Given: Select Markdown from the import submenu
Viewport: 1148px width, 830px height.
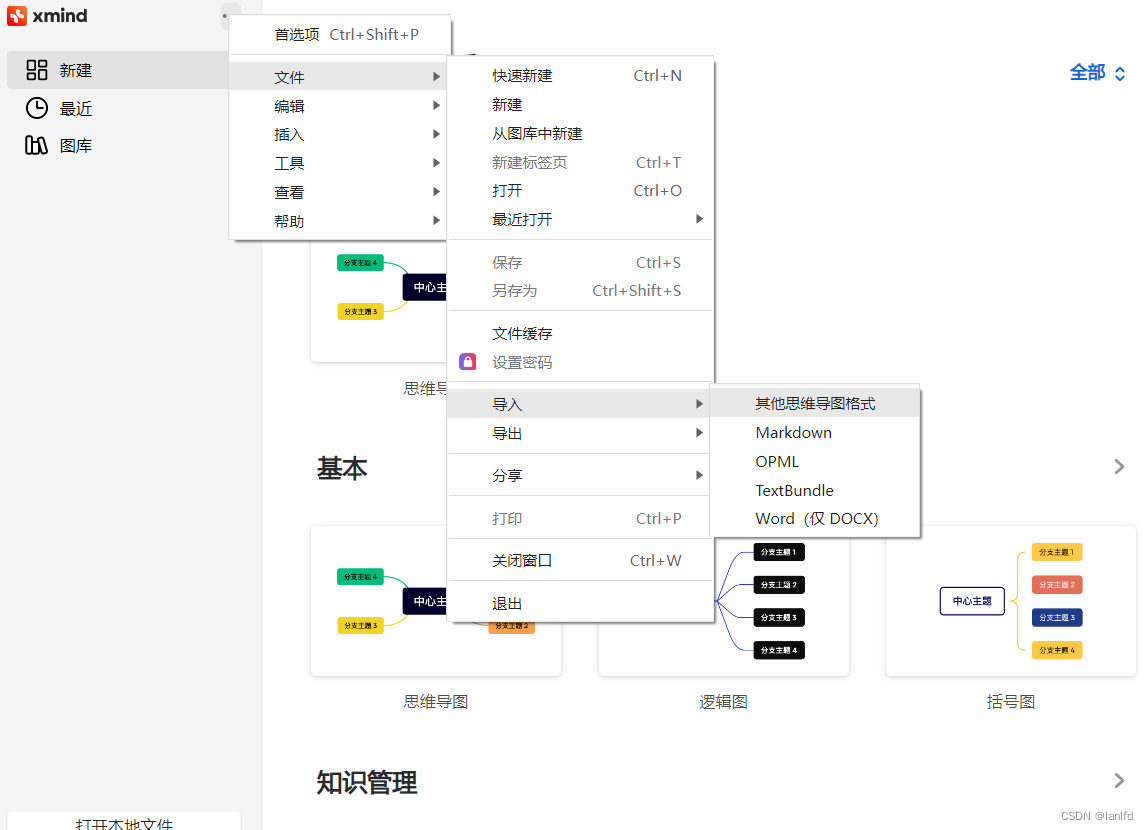Looking at the screenshot, I should tap(793, 432).
